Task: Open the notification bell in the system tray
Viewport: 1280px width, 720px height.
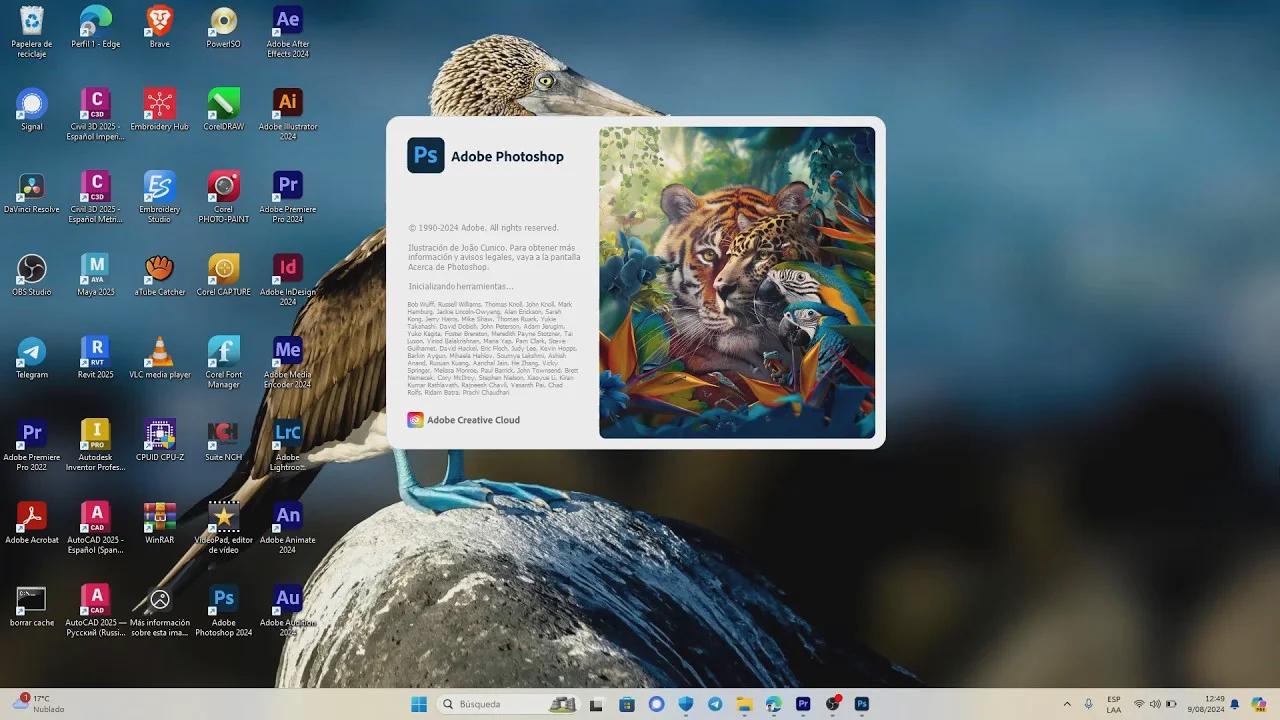Action: (1233, 704)
